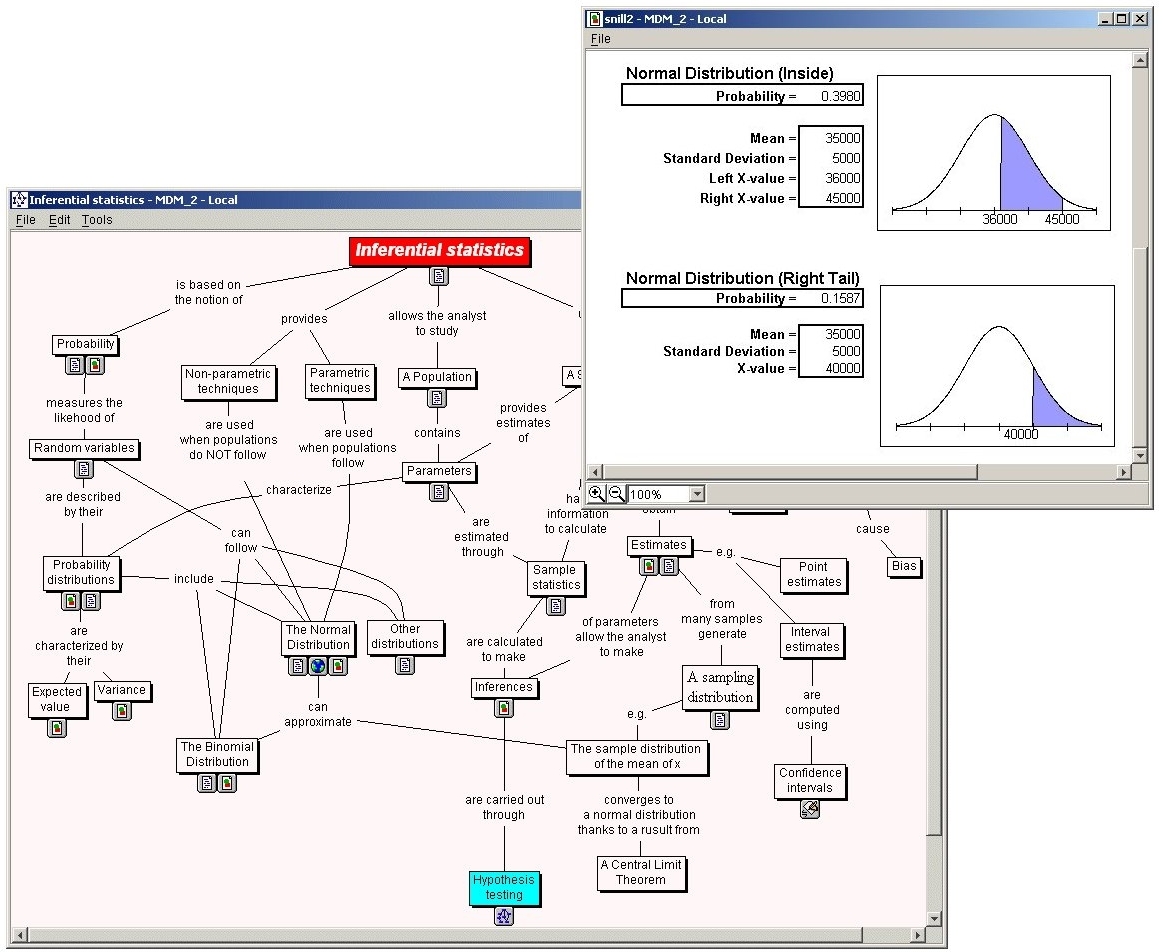The height and width of the screenshot is (952, 1163).
Task: Click the Standard Deviation field in Inside section
Action: (831, 158)
